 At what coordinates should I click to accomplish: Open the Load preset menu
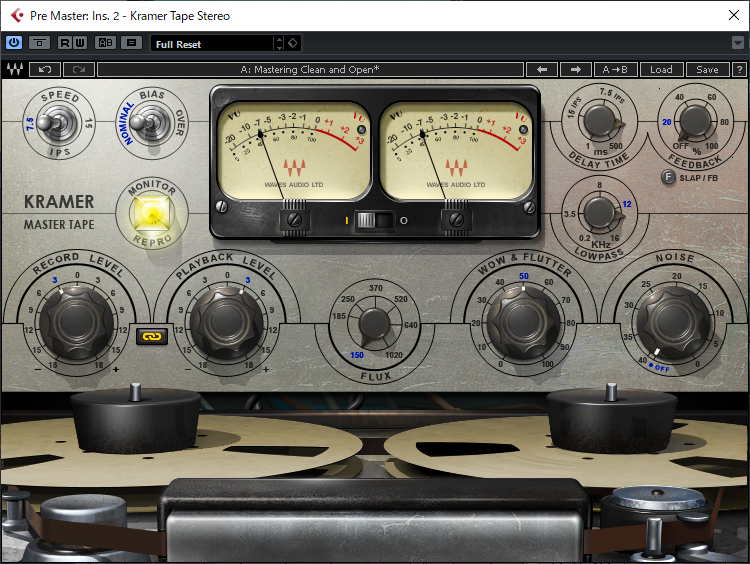click(661, 69)
